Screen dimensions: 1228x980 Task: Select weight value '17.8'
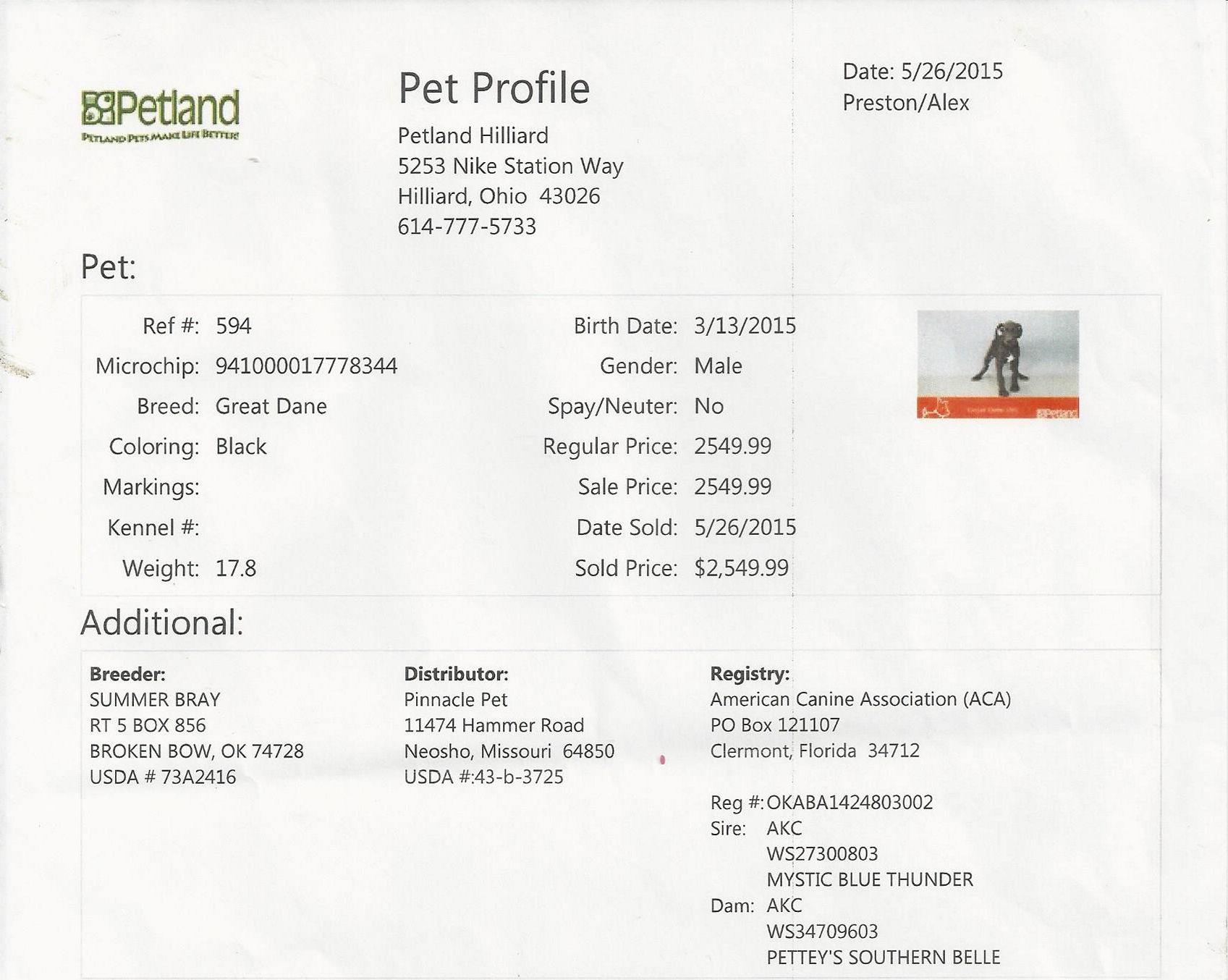[236, 568]
